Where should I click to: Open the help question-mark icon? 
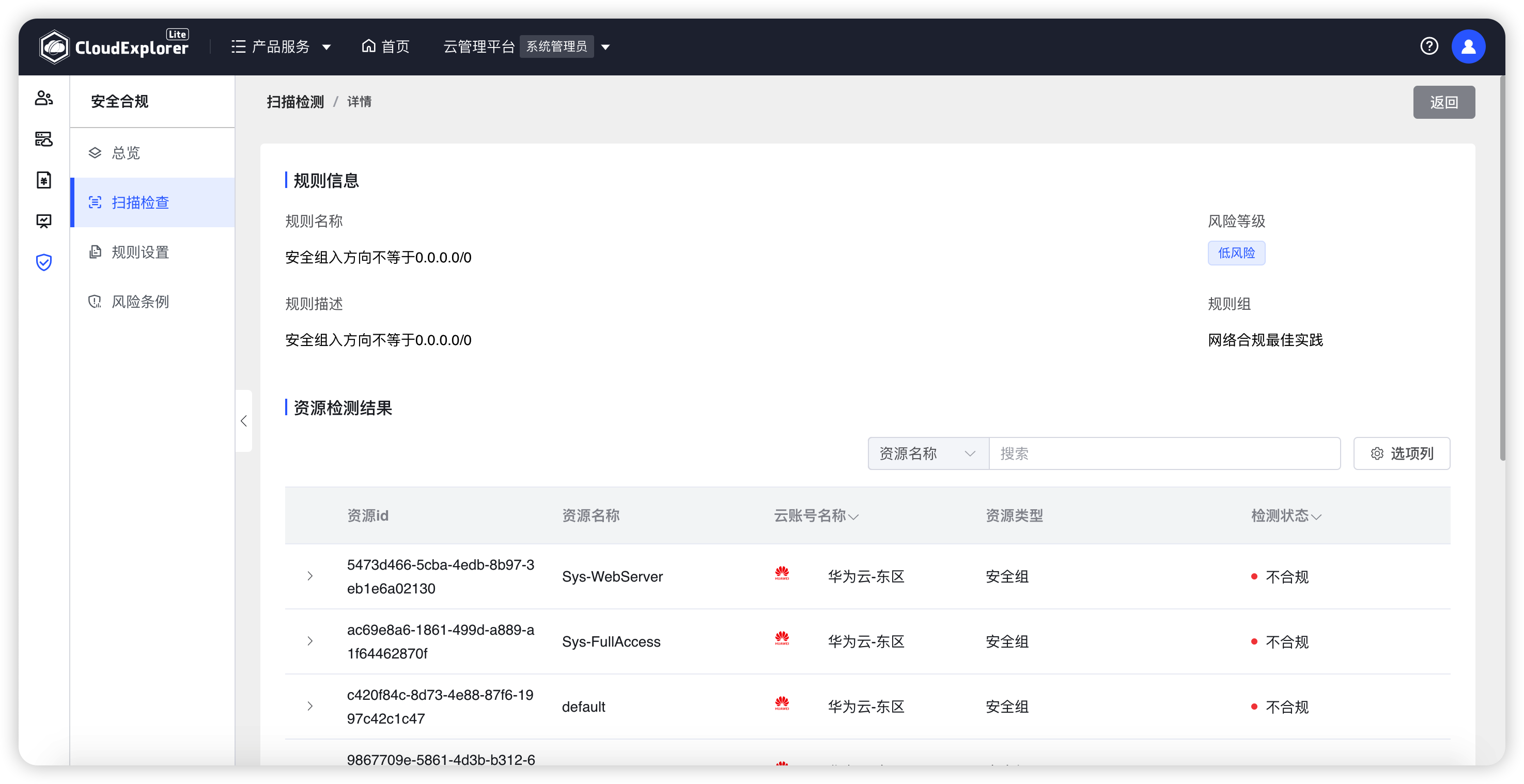[1429, 46]
